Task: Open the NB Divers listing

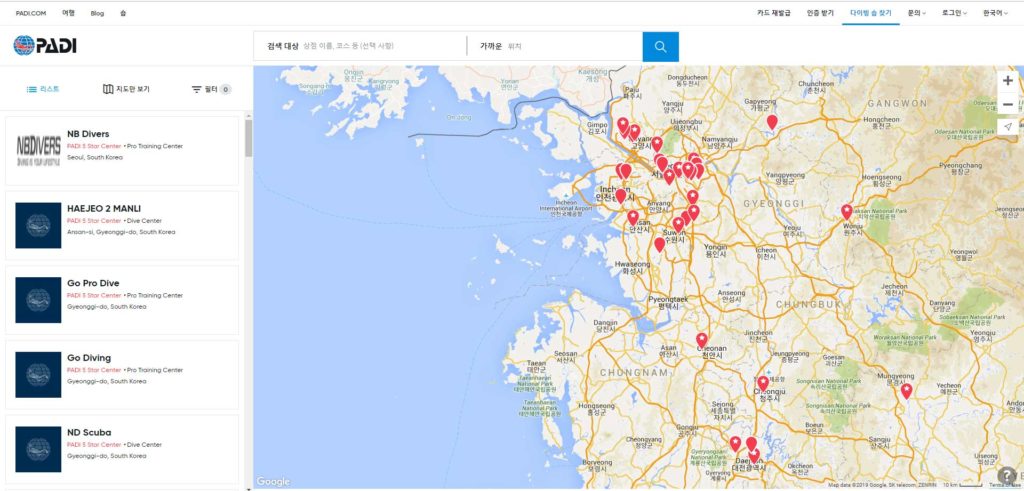Action: tap(122, 151)
